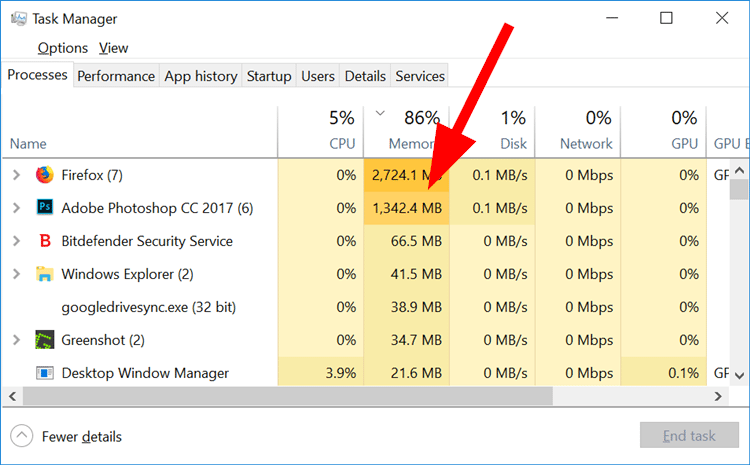Click the Desktop Window Manager icon
750x465 pixels.
(45, 373)
